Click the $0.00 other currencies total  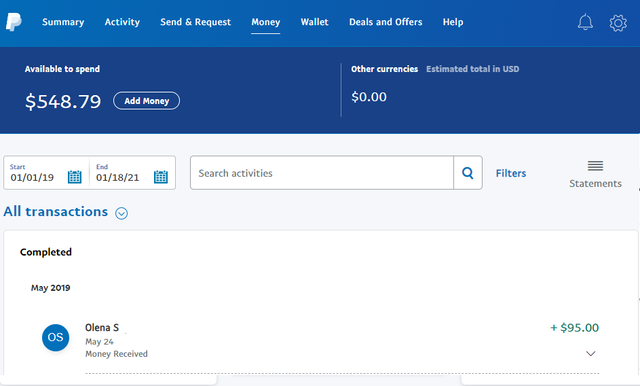tap(369, 97)
